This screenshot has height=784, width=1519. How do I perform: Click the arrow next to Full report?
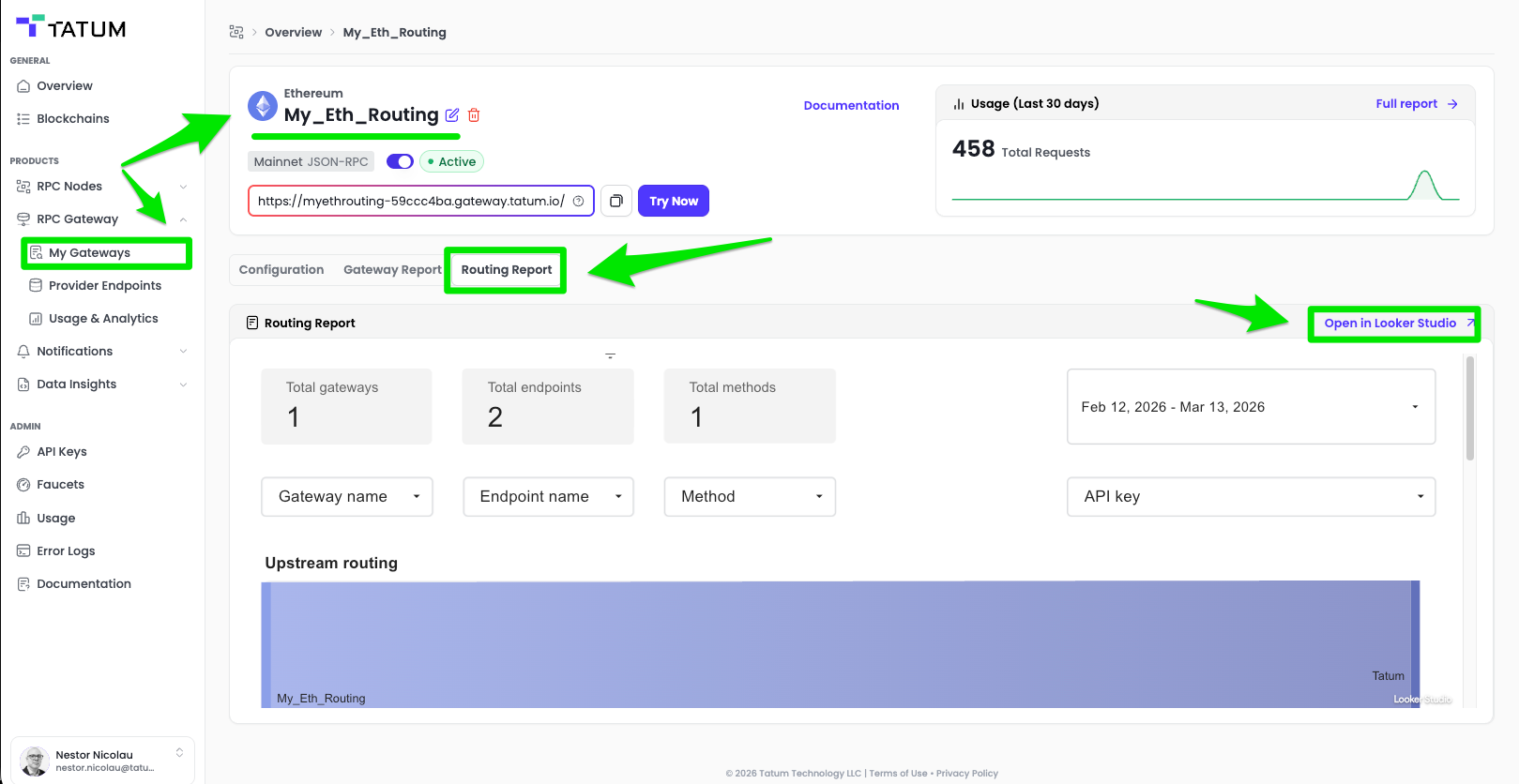click(x=1452, y=104)
